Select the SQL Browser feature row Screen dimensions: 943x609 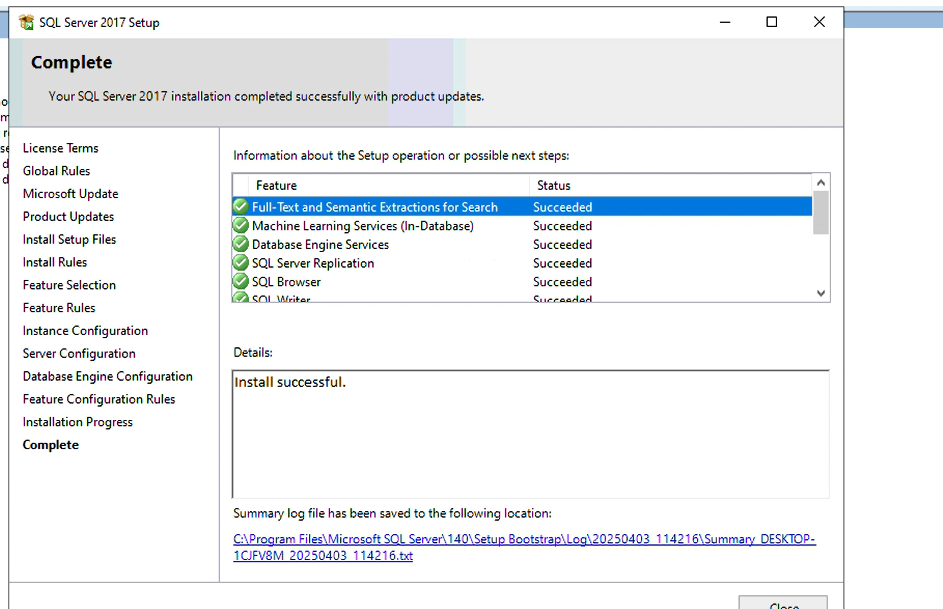coord(522,281)
